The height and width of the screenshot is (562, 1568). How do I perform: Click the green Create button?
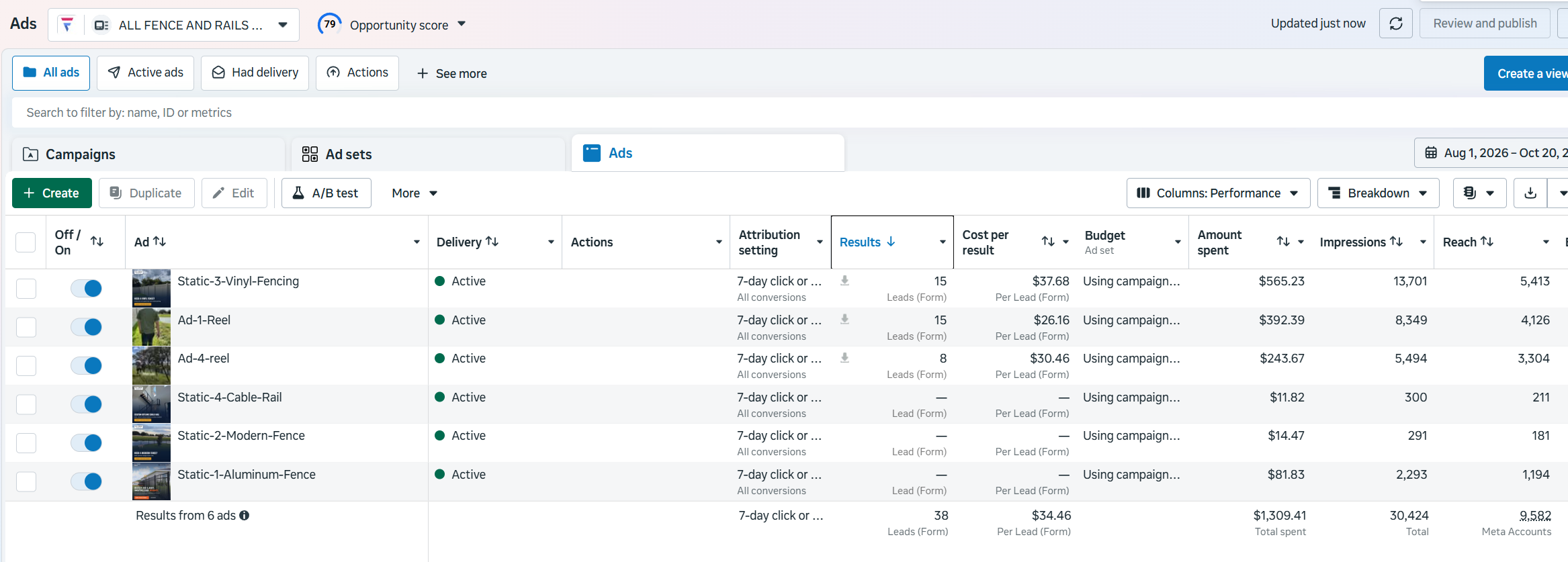(52, 193)
